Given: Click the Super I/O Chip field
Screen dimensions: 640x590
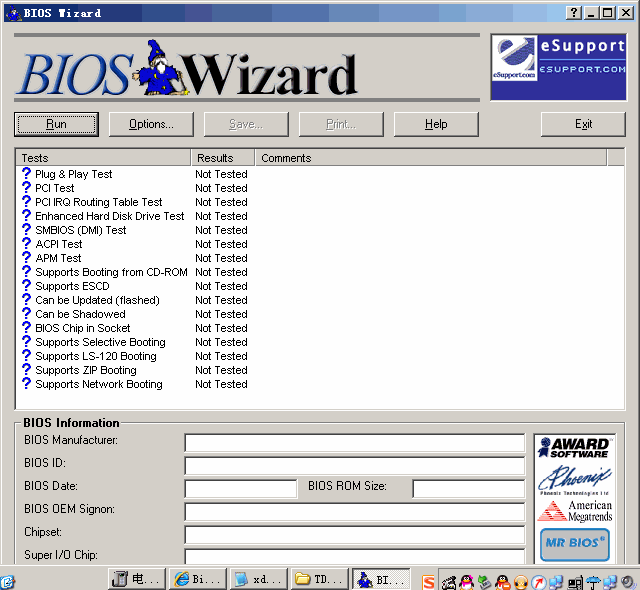Looking at the screenshot, I should click(x=355, y=557).
